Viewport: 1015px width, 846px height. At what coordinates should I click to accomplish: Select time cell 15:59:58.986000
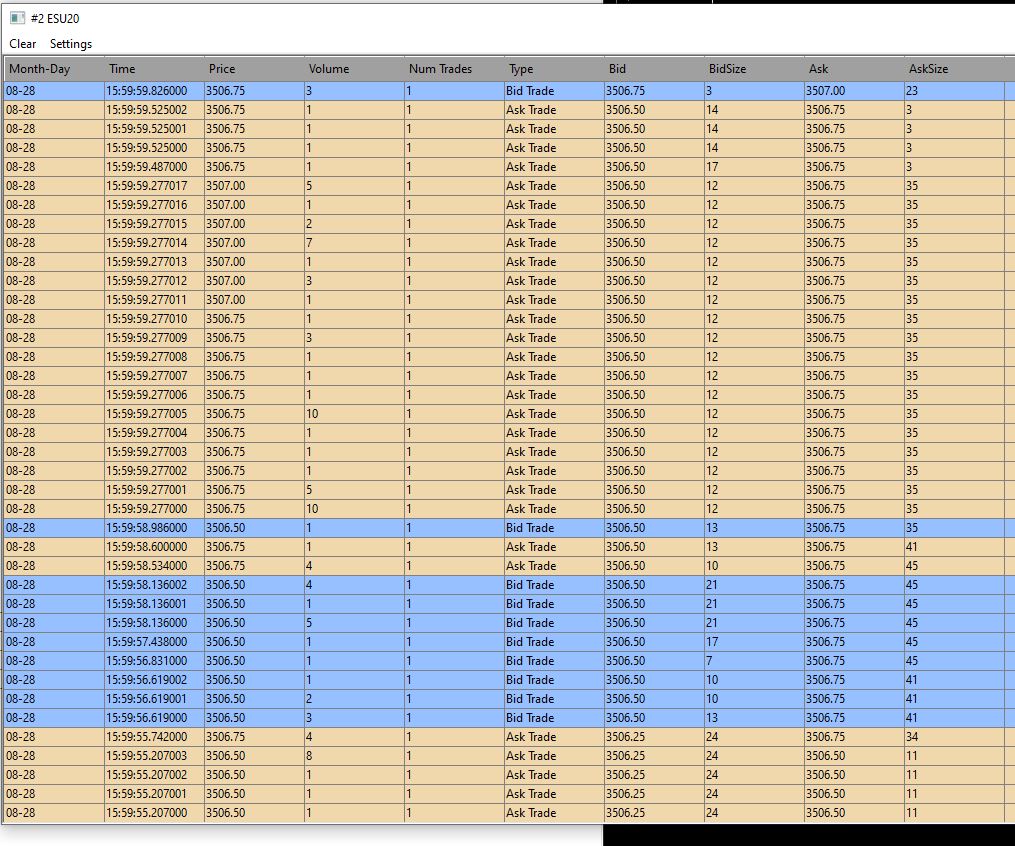153,528
